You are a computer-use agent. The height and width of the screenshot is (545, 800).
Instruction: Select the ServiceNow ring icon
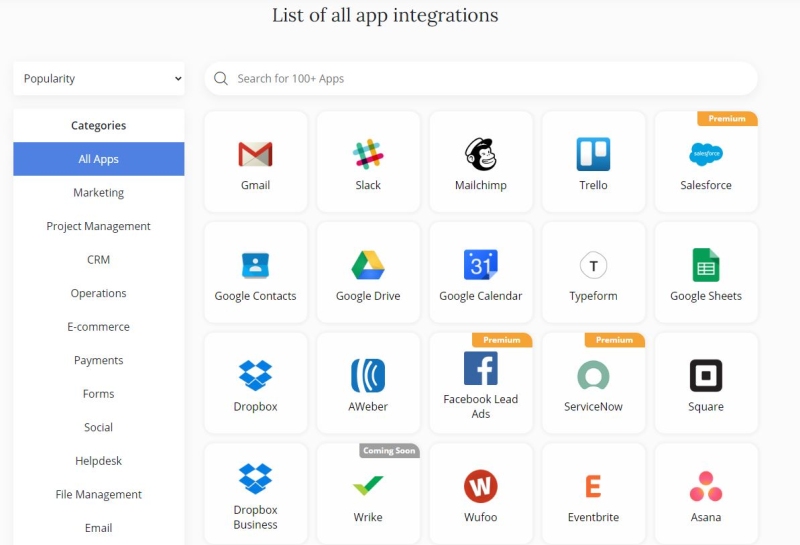coord(593,376)
